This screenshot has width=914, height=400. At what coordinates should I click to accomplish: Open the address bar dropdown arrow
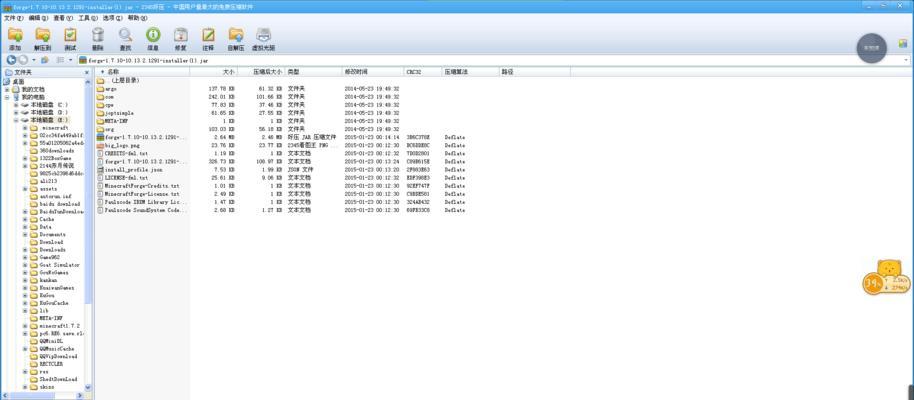906,60
